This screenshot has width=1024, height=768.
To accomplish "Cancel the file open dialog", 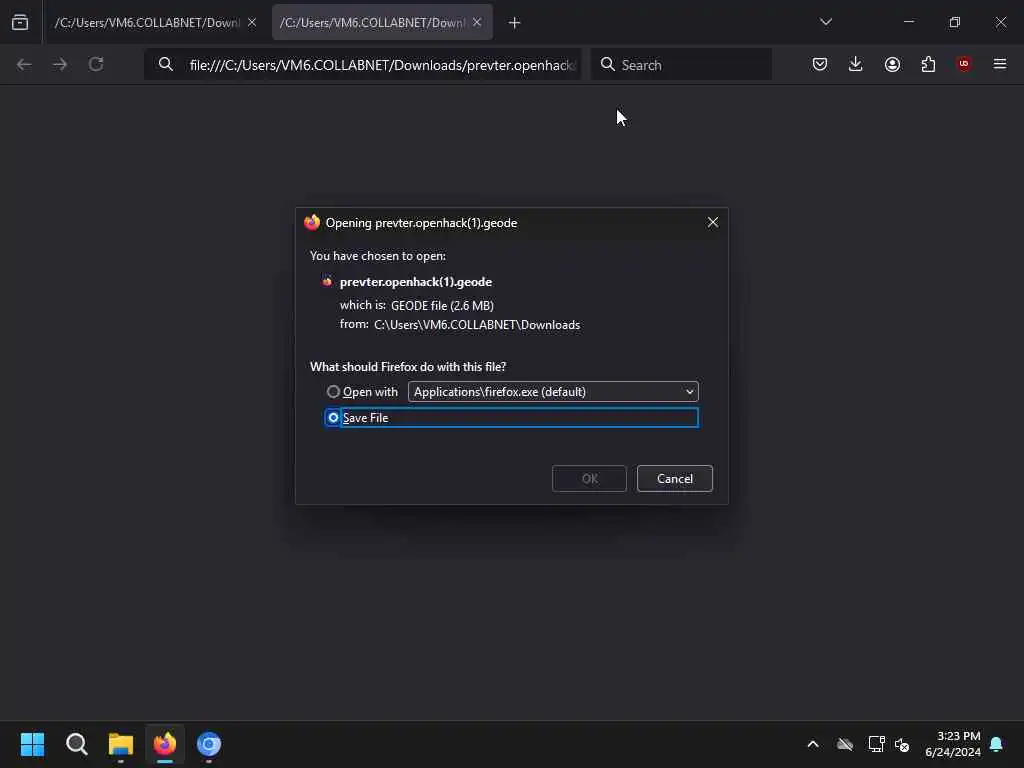I will (675, 479).
